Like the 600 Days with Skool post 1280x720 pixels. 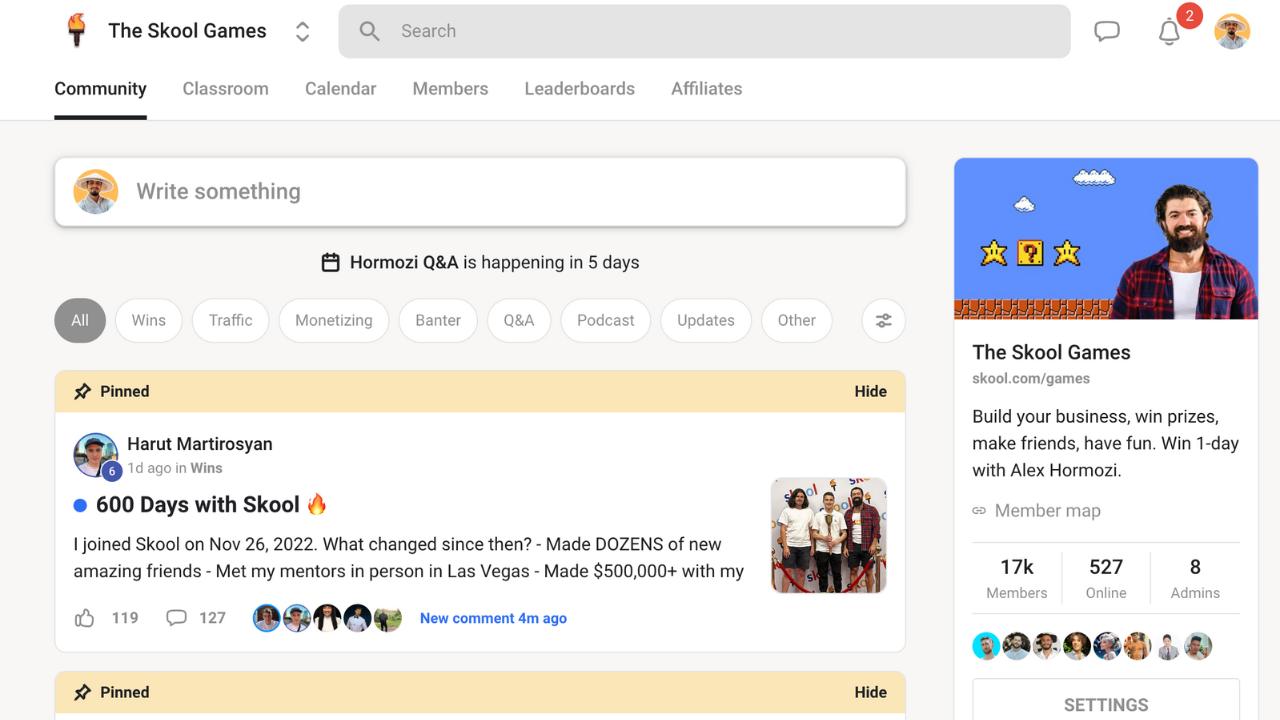coord(85,618)
